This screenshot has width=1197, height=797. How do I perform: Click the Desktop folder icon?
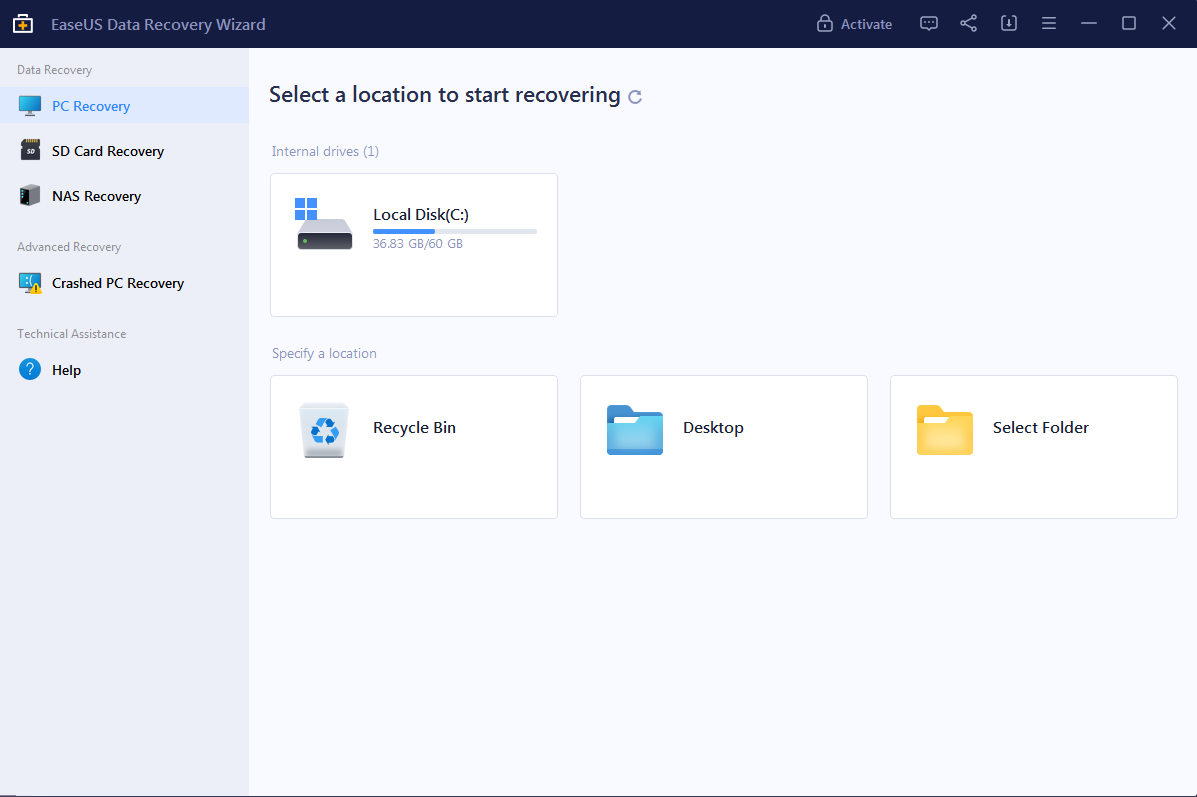tap(634, 428)
